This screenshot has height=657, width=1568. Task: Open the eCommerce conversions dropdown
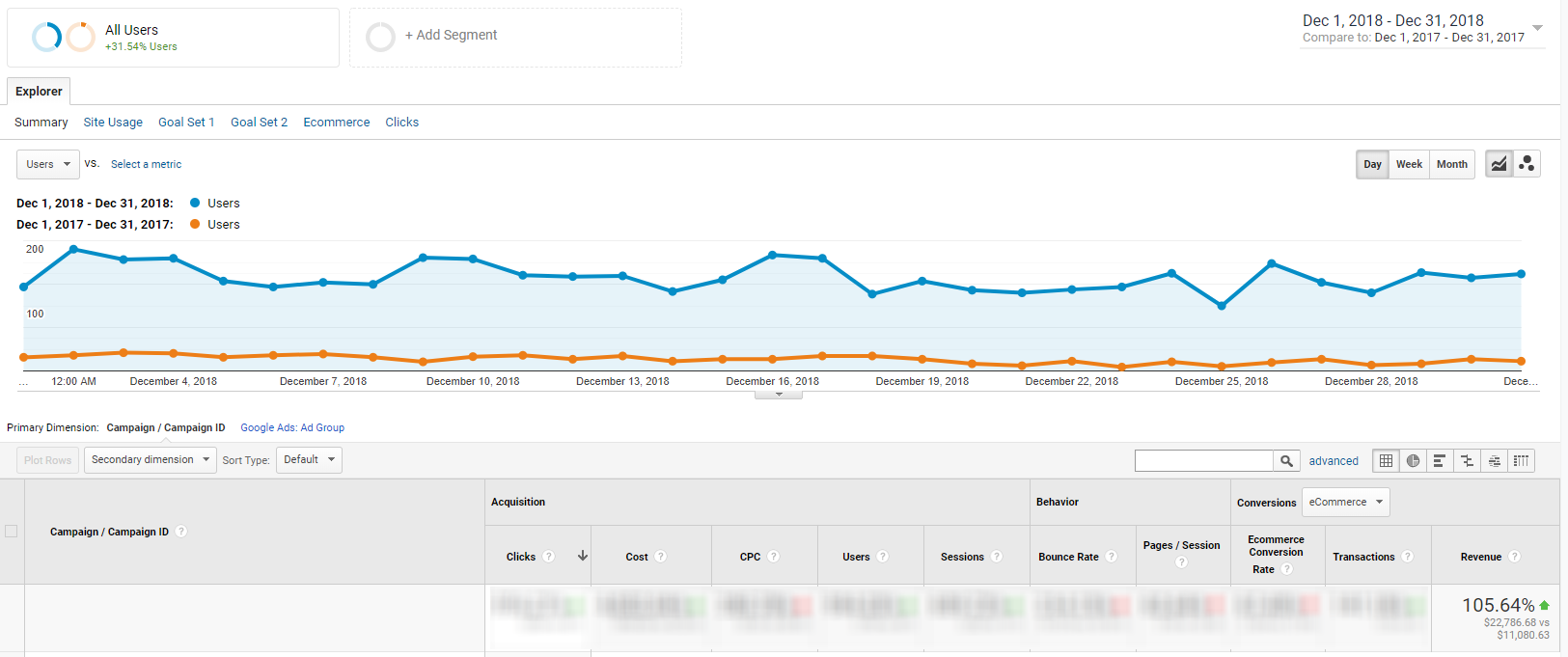1345,503
